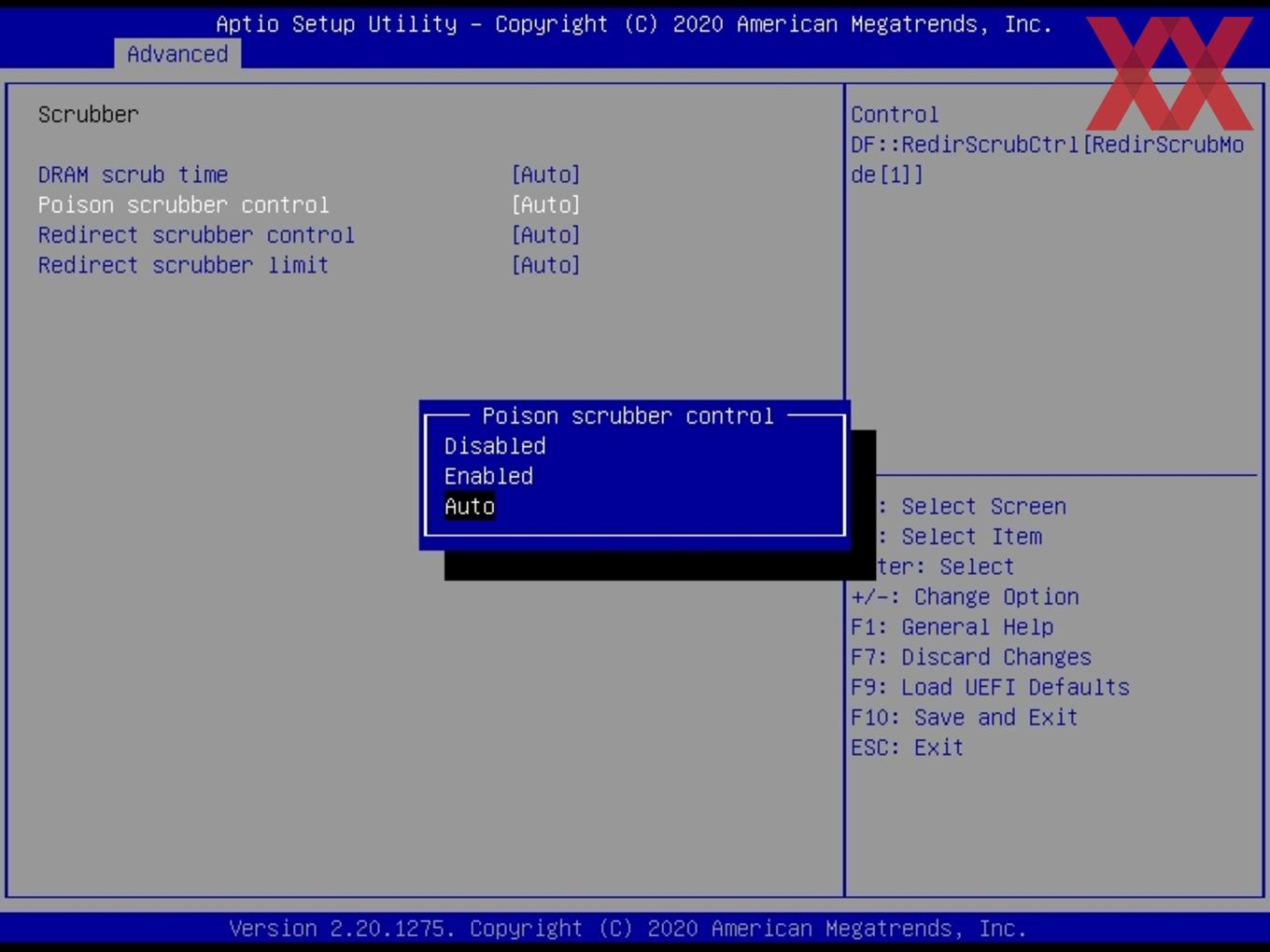This screenshot has height=952, width=1270.
Task: Click F9: Load UEFI Defaults hint
Action: click(x=990, y=687)
